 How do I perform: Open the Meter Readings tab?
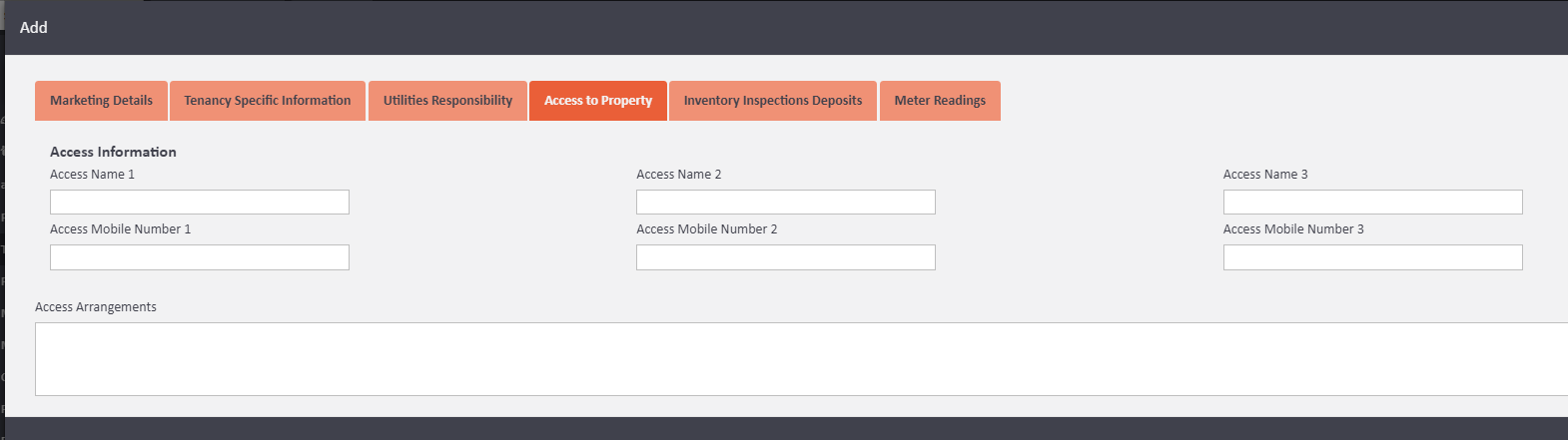(940, 101)
